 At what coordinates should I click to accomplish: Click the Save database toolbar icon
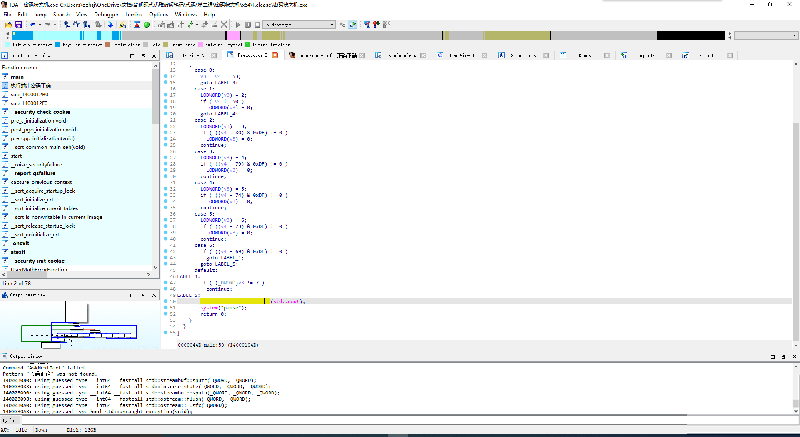(18, 24)
